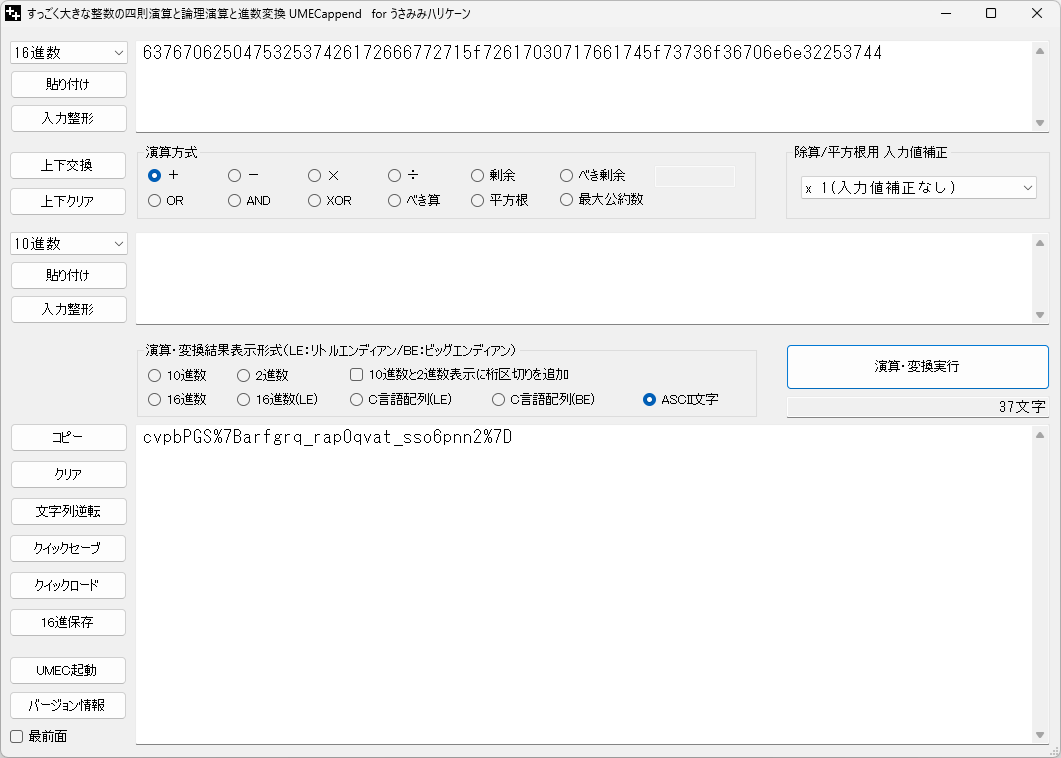Click the 文字列逆転 button

[x=69, y=511]
